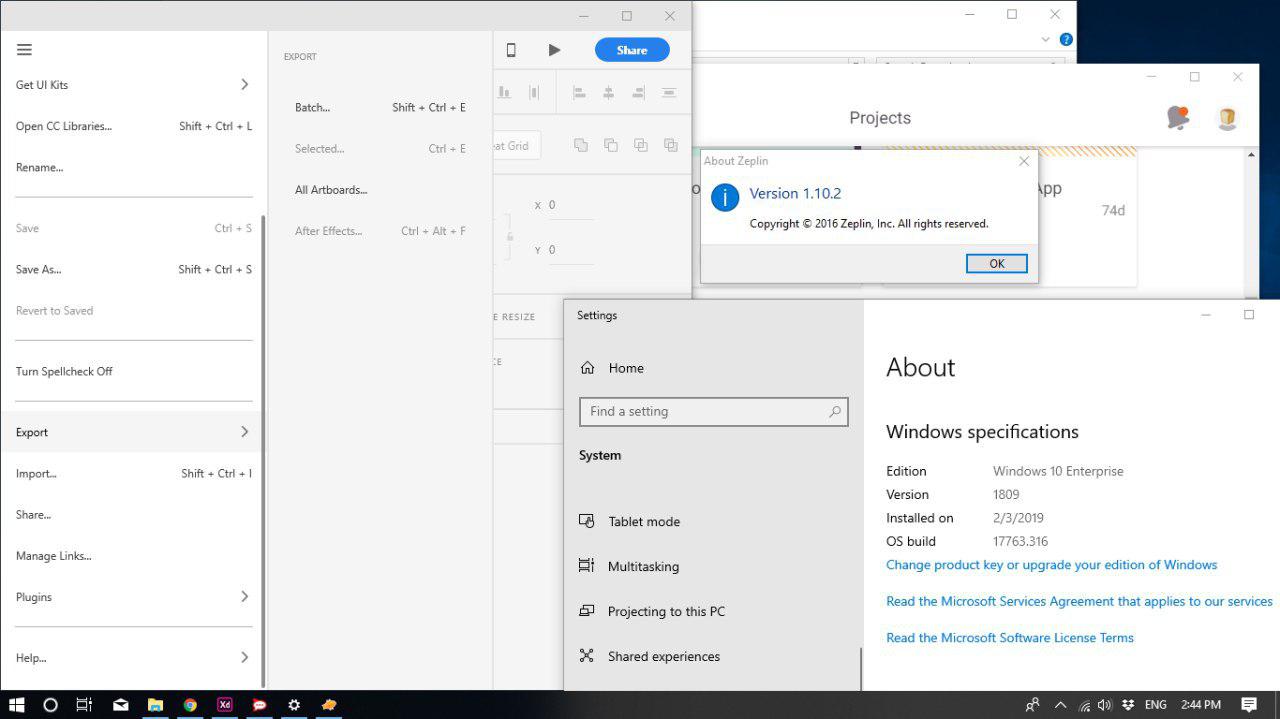Viewport: 1280px width, 719px height.
Task: Open Google Chrome from the taskbar
Action: (190, 705)
